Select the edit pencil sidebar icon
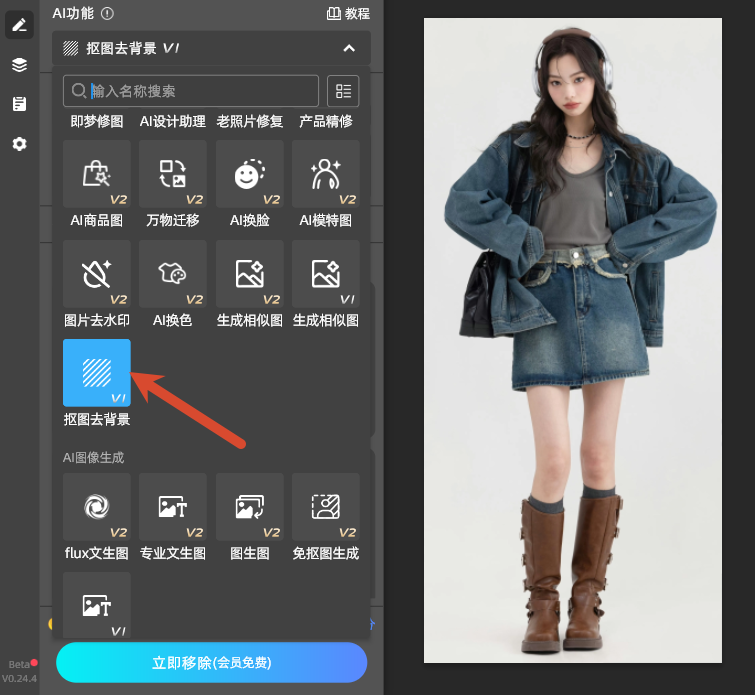Screen dimensions: 755x695 19,25
